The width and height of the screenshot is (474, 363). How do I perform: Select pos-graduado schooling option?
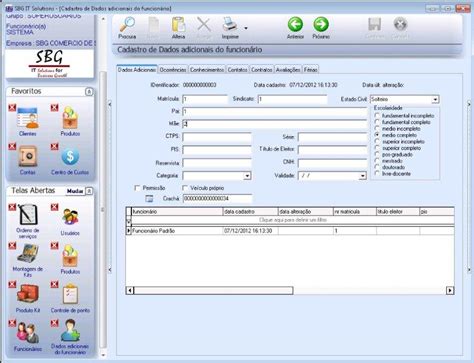(x=377, y=154)
